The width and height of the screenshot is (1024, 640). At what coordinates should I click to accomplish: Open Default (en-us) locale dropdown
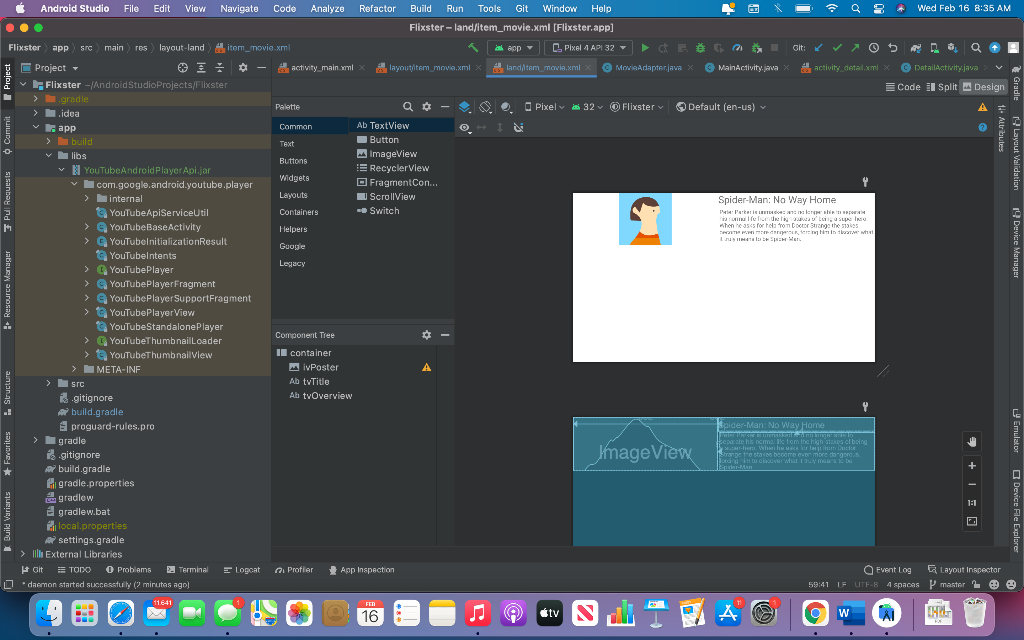721,107
